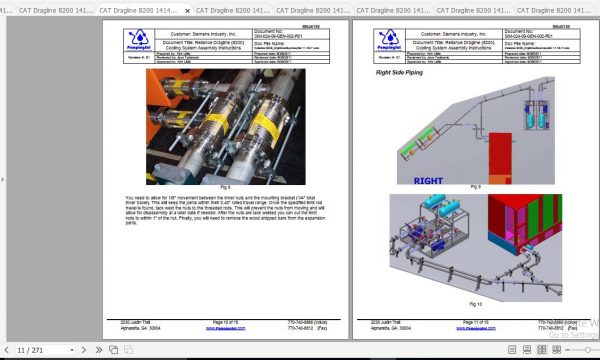
Task: Click 'Customer: Siemens Industry, Inc.' on left page
Action: tap(203, 34)
